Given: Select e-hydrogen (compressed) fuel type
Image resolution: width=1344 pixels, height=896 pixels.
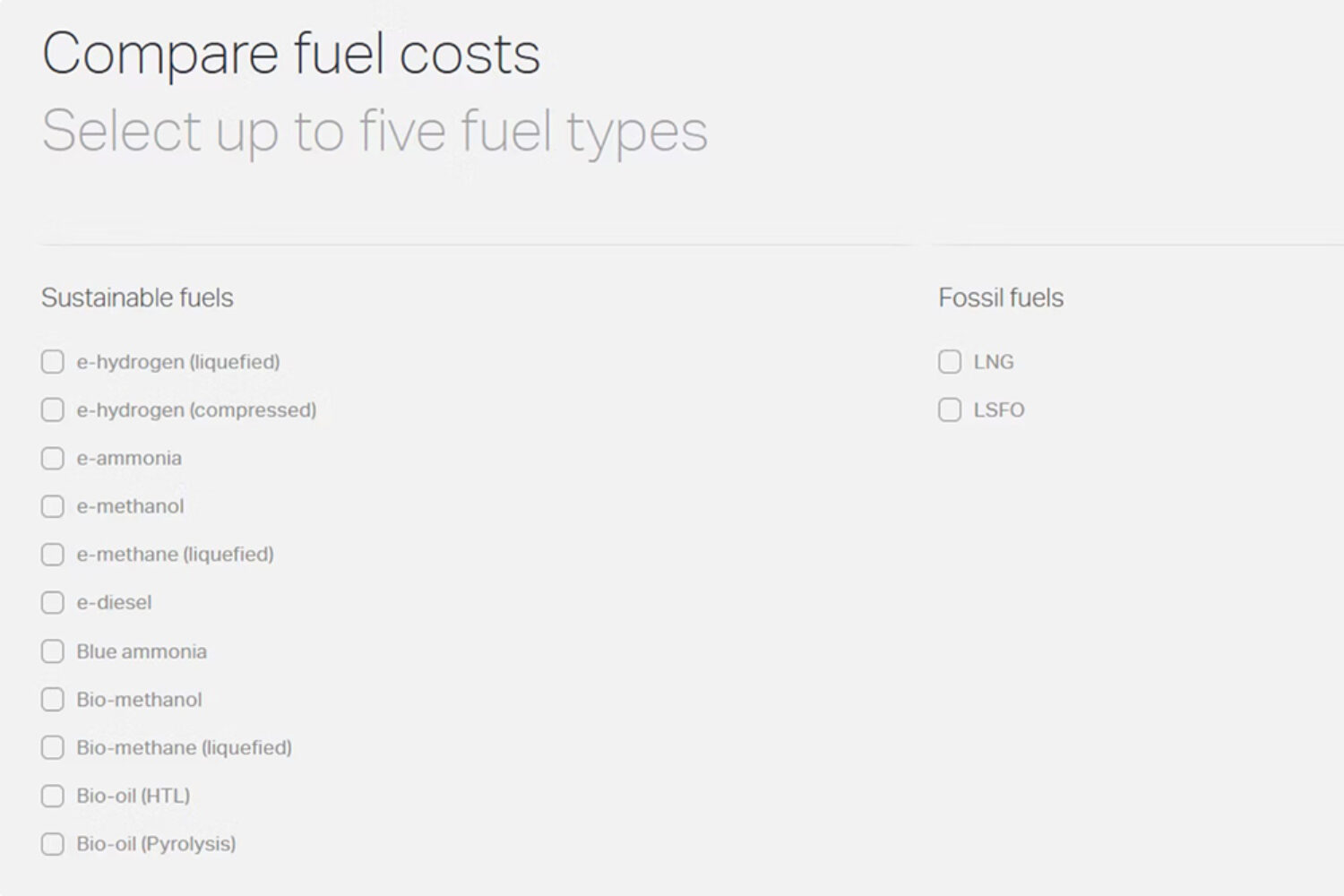Looking at the screenshot, I should [52, 410].
